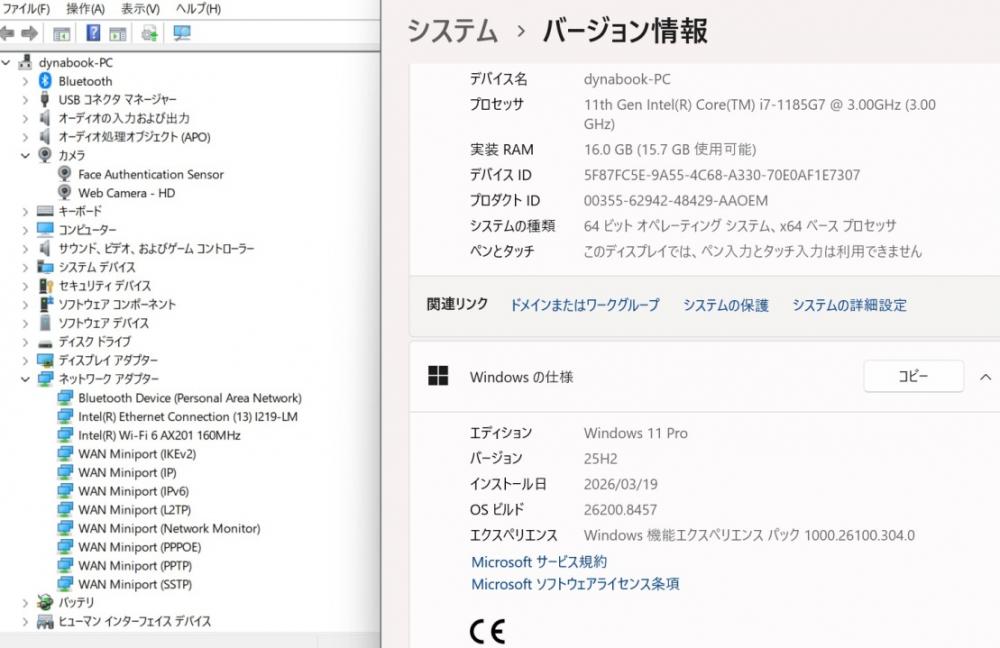This screenshot has height=648, width=1000.
Task: Select WAN Miniport (SSTP) adapter icon
Action: 64,584
